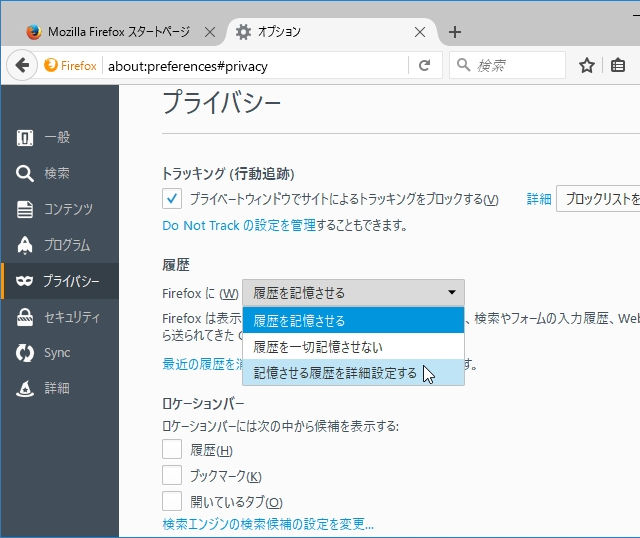Click the ブロックリストを button
Screen dimensions: 640x538
(x=598, y=199)
